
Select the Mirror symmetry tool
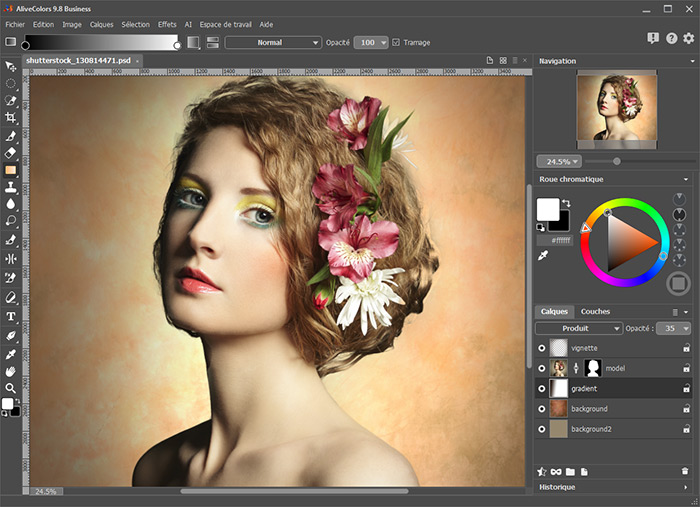pos(10,258)
